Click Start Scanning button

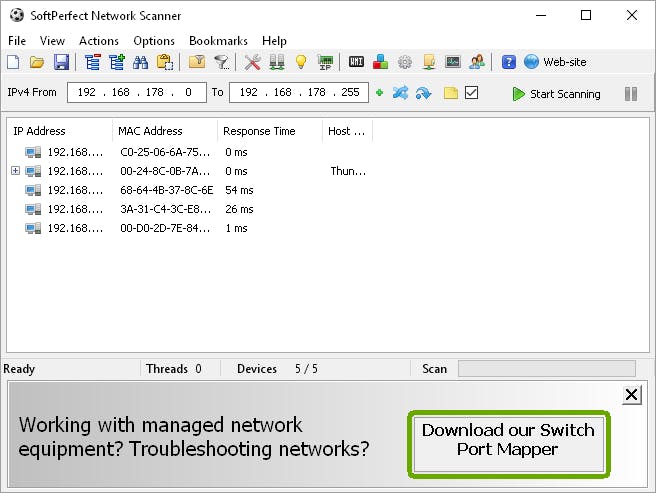tap(556, 94)
